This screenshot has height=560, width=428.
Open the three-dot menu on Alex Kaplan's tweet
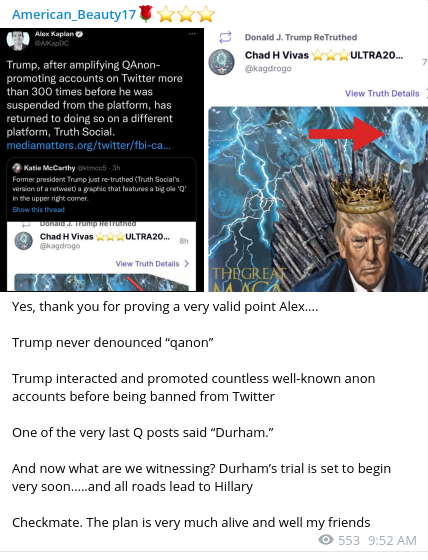click(x=192, y=34)
